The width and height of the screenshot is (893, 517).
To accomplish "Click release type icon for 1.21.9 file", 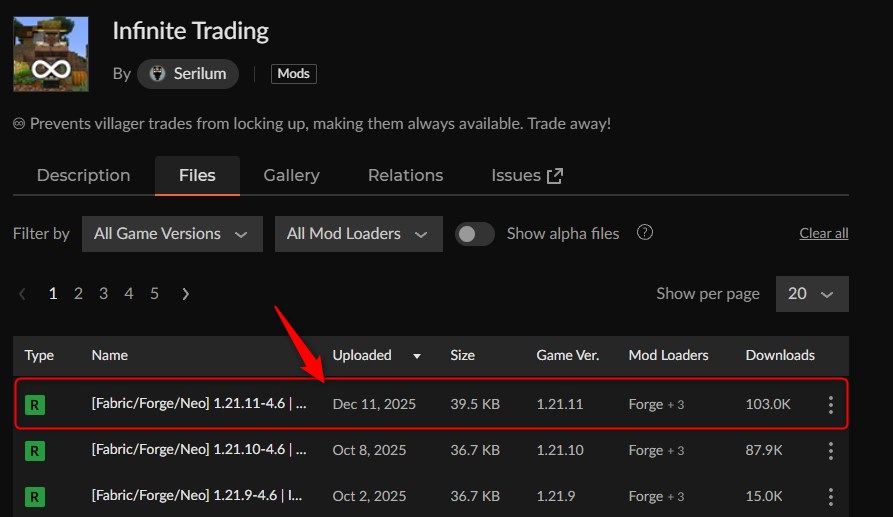I will pos(35,497).
